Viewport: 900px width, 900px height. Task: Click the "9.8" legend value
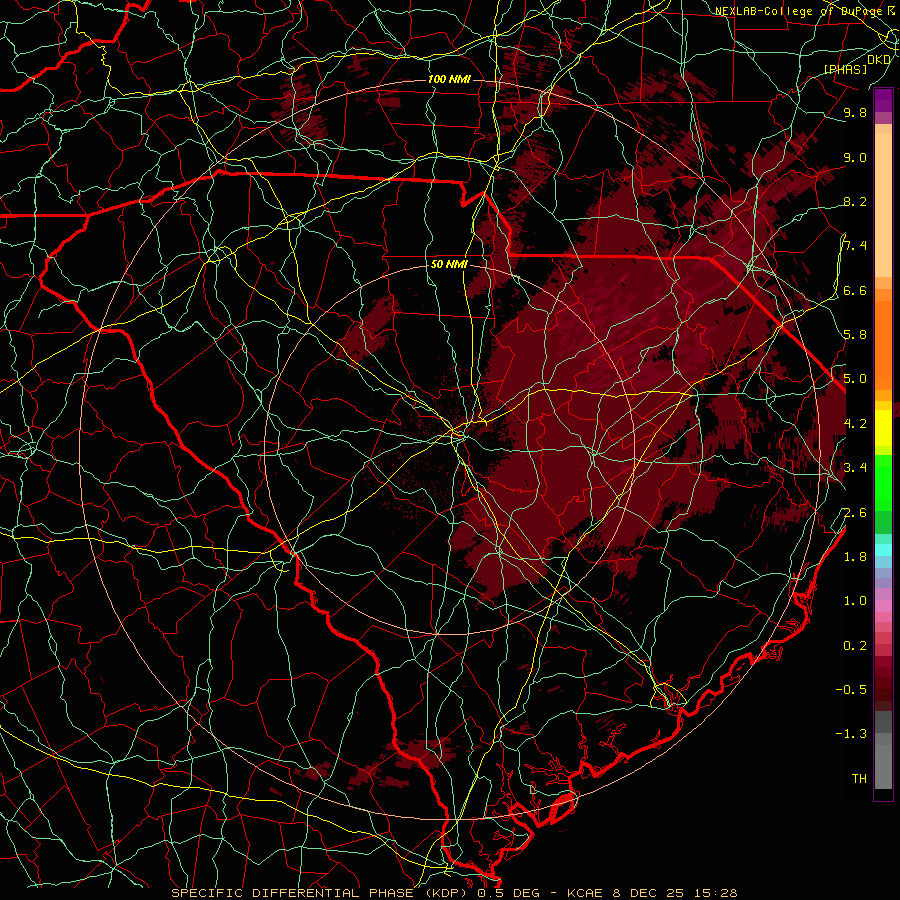click(x=855, y=112)
